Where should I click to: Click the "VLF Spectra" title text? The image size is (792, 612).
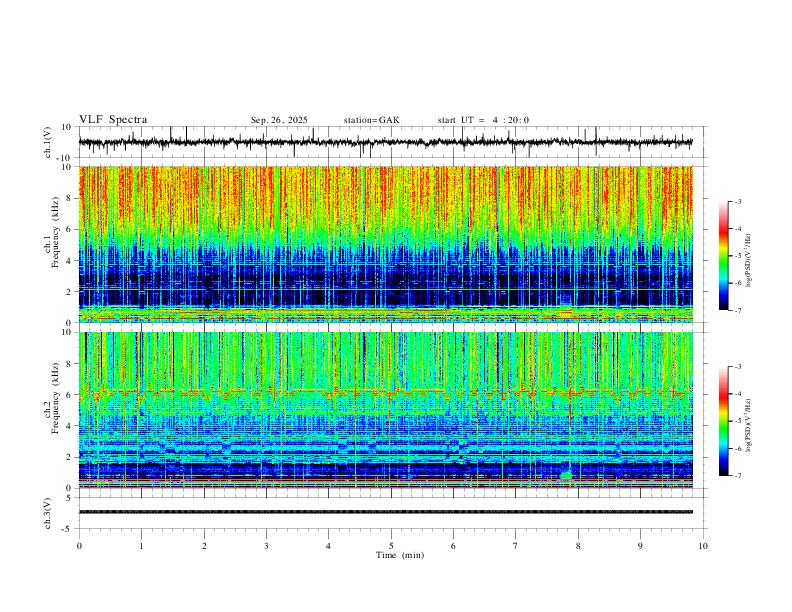click(x=113, y=120)
